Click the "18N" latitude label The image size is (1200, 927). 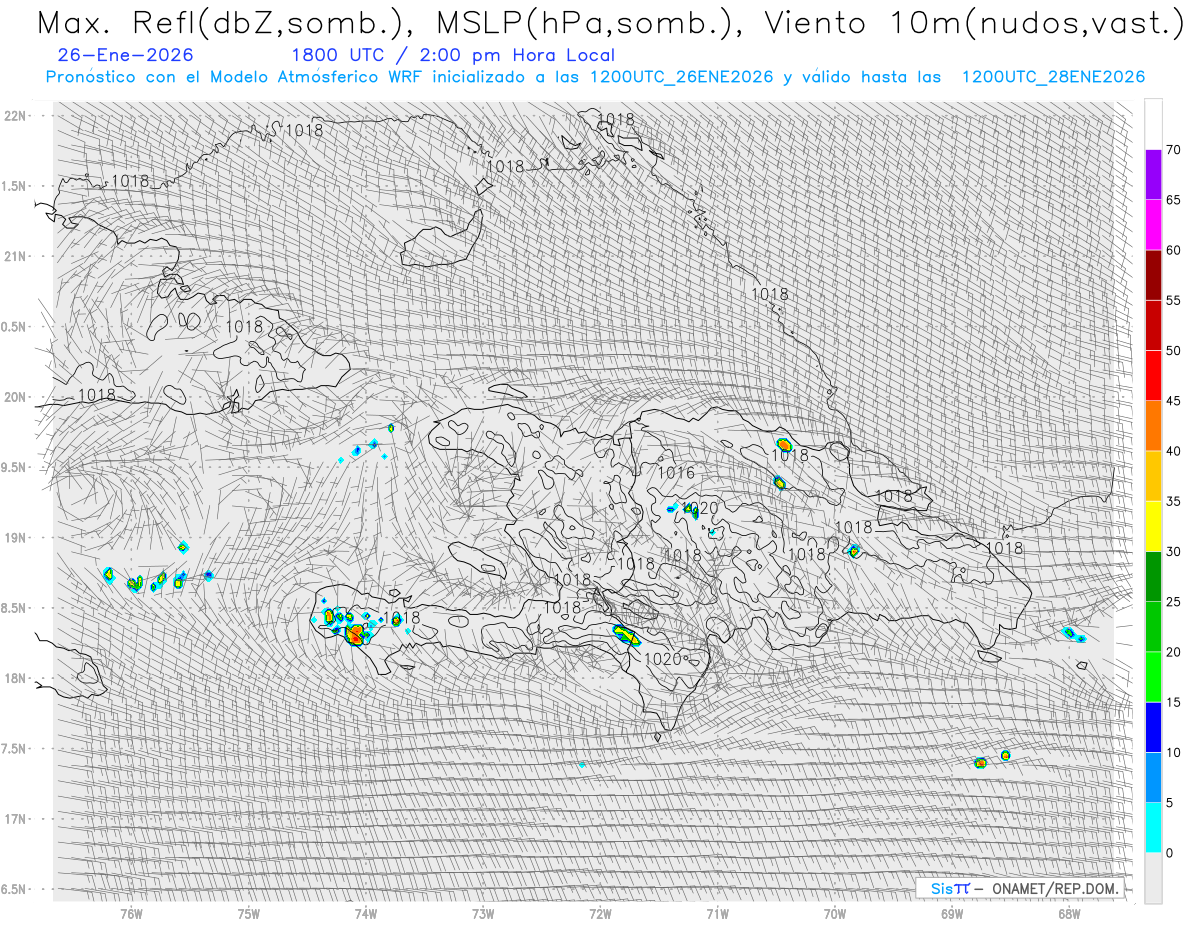pyautogui.click(x=15, y=678)
